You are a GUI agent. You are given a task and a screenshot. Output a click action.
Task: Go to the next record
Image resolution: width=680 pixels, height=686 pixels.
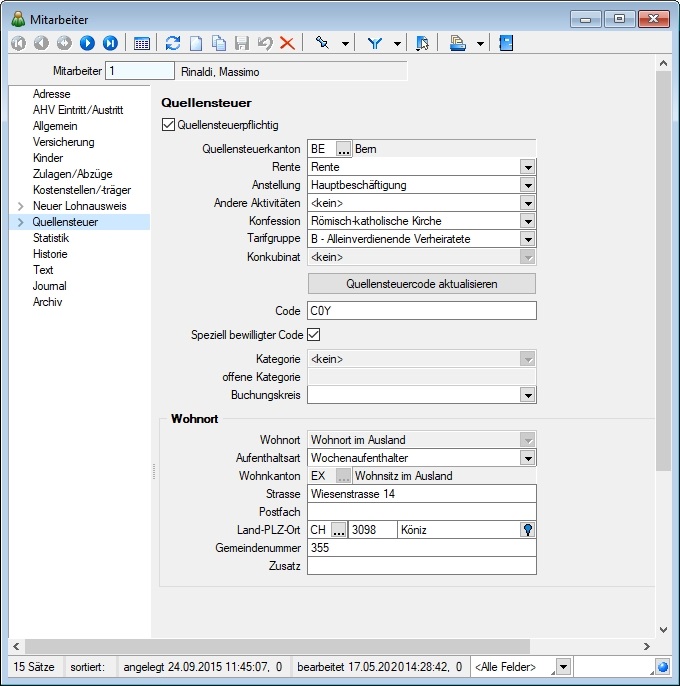87,43
